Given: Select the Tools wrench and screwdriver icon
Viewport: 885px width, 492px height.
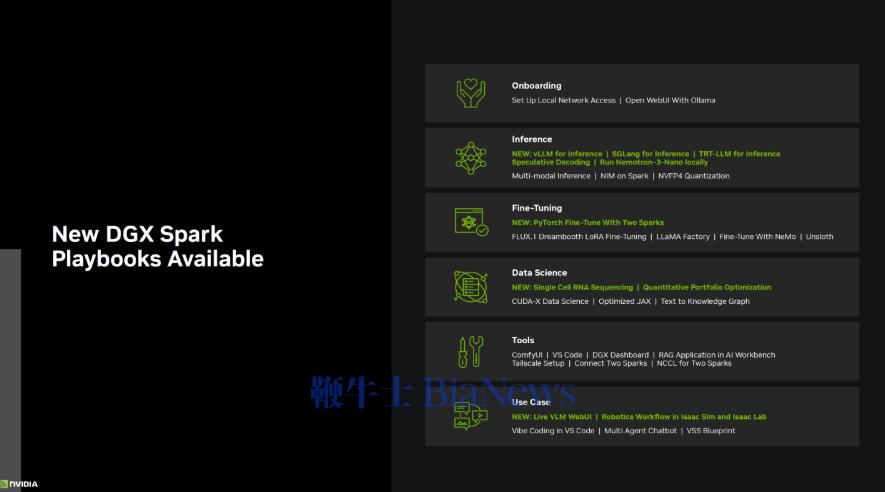Looking at the screenshot, I should 470,351.
